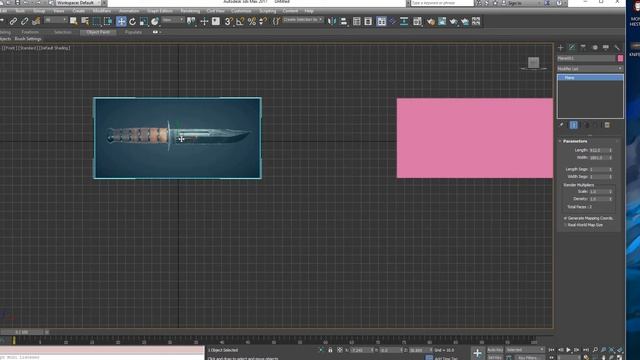Click Configure Modifier Sets icon
The height and width of the screenshot is (360, 640).
point(607,125)
